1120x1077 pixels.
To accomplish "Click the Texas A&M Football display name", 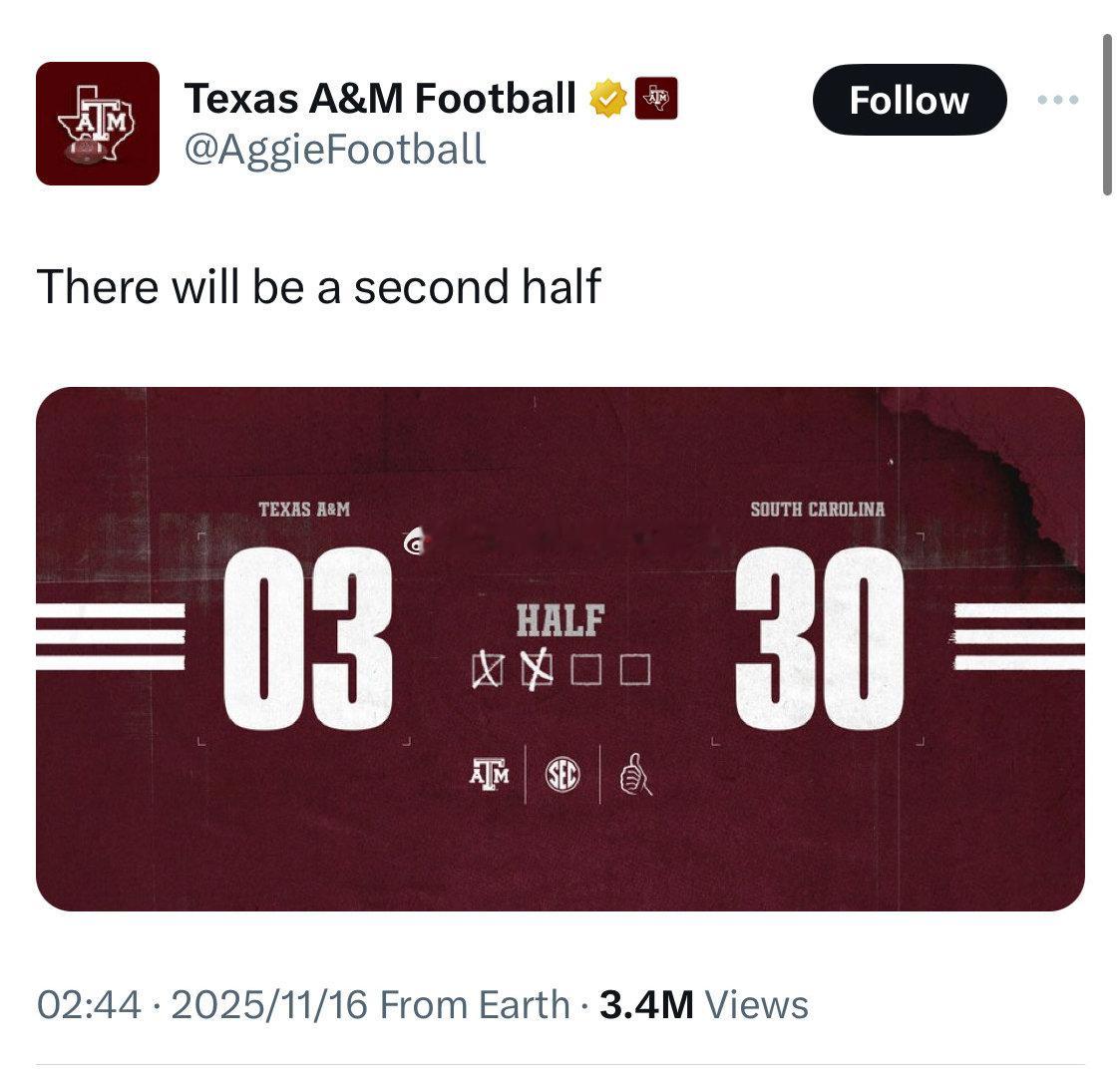I will 380,98.
